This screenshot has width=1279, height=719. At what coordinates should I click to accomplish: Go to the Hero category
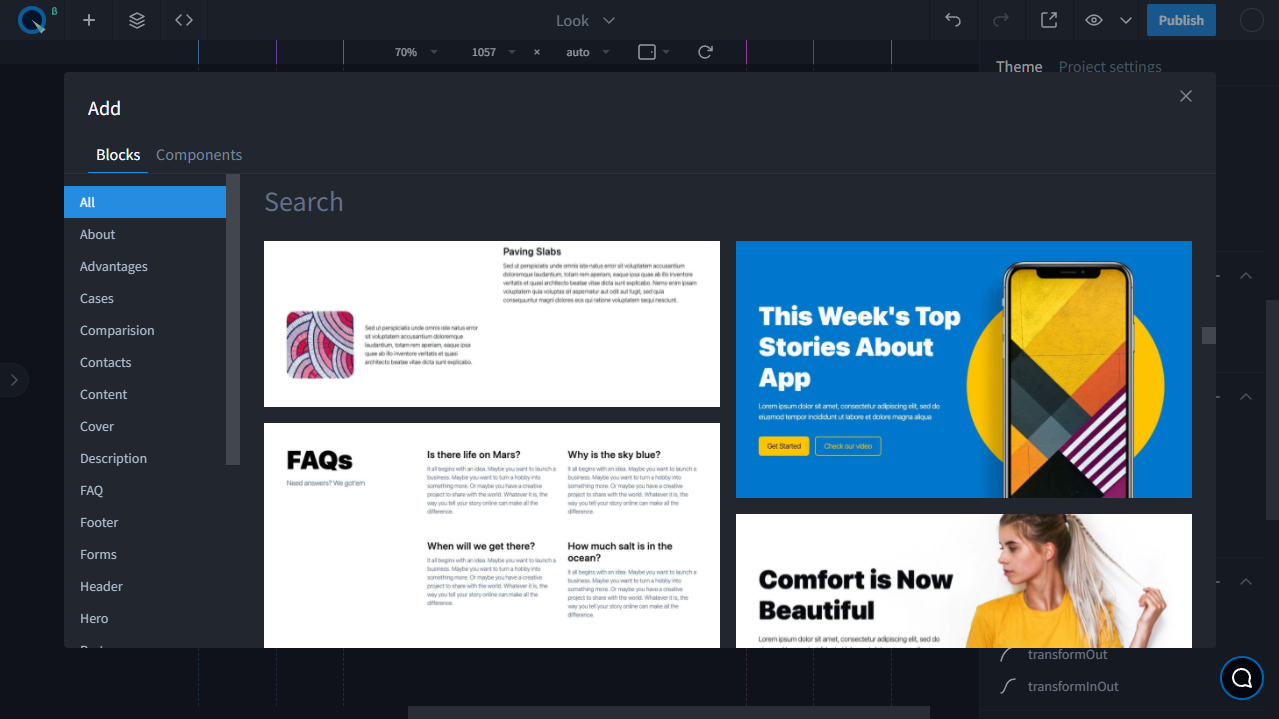(145, 618)
